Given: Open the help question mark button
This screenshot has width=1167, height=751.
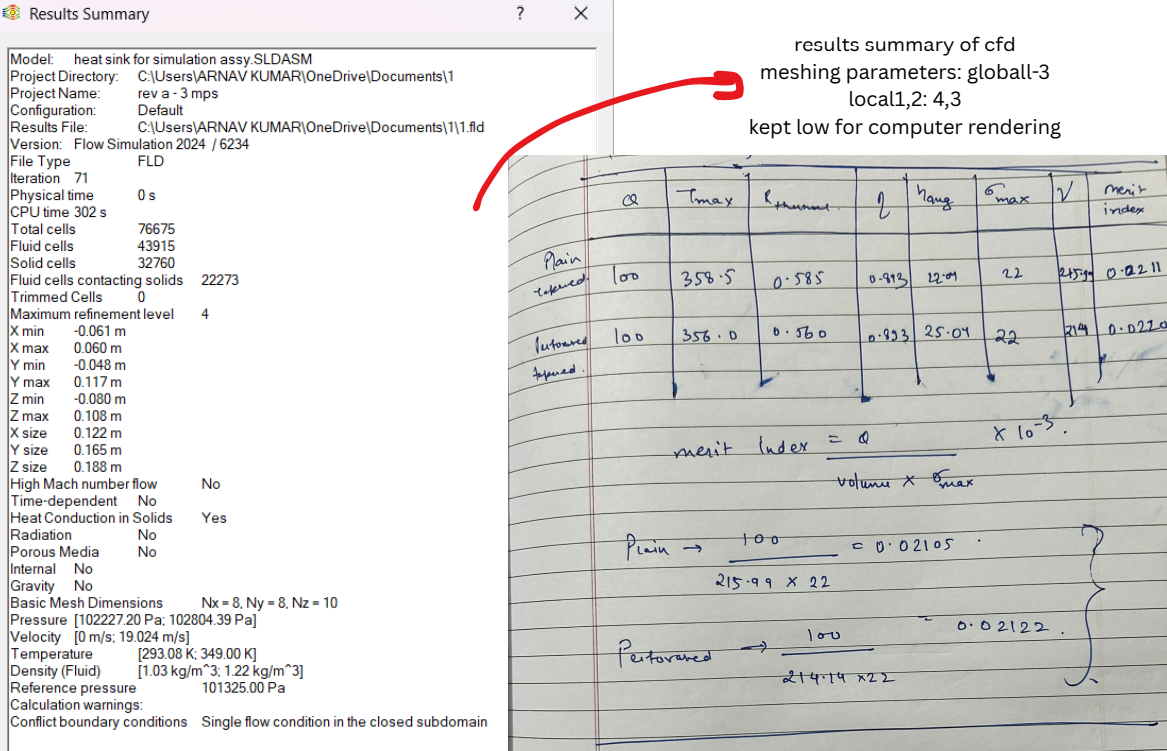Looking at the screenshot, I should click(520, 13).
